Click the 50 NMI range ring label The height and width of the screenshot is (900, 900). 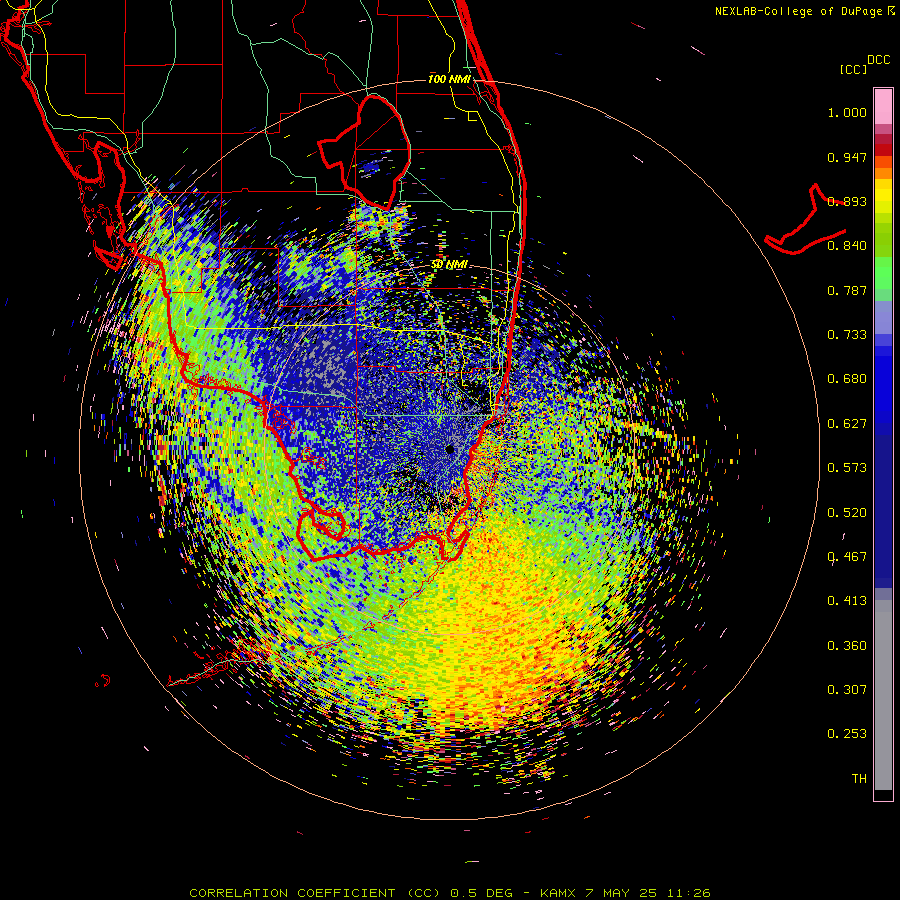(449, 265)
